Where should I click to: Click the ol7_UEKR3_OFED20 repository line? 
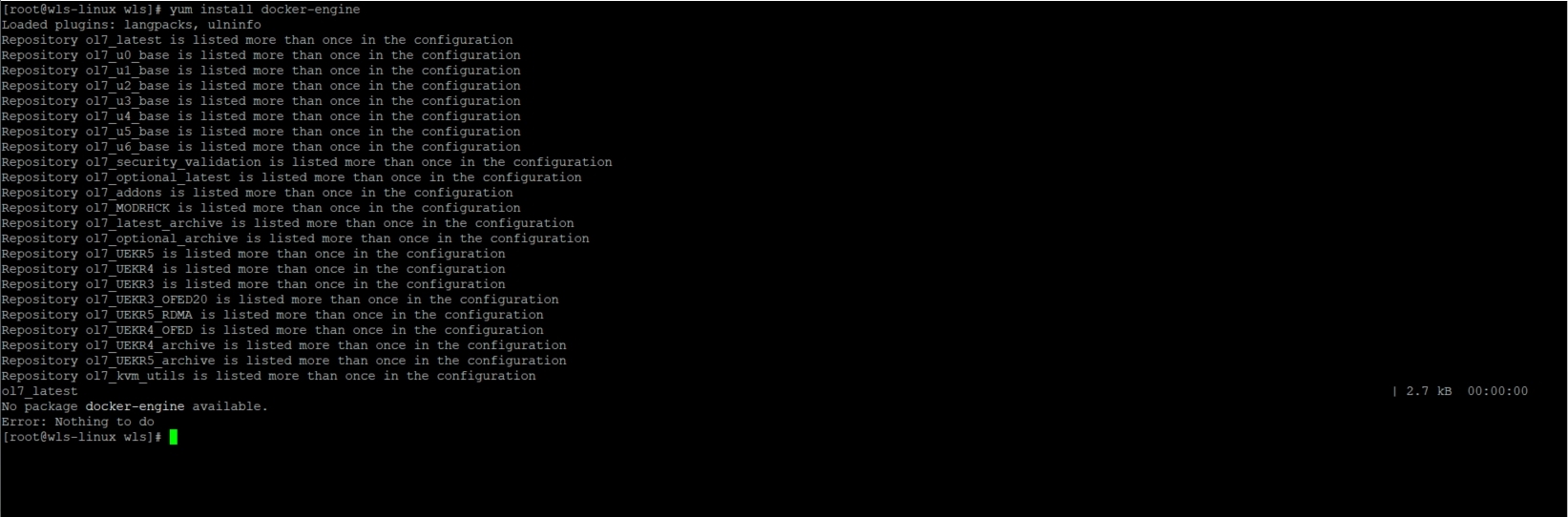[x=280, y=300]
